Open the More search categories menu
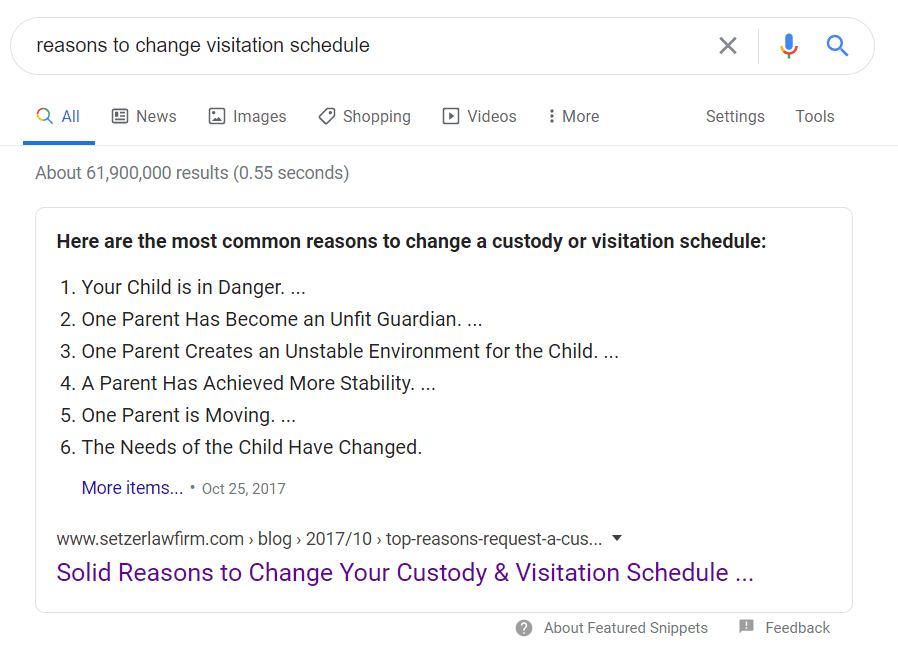 (574, 116)
